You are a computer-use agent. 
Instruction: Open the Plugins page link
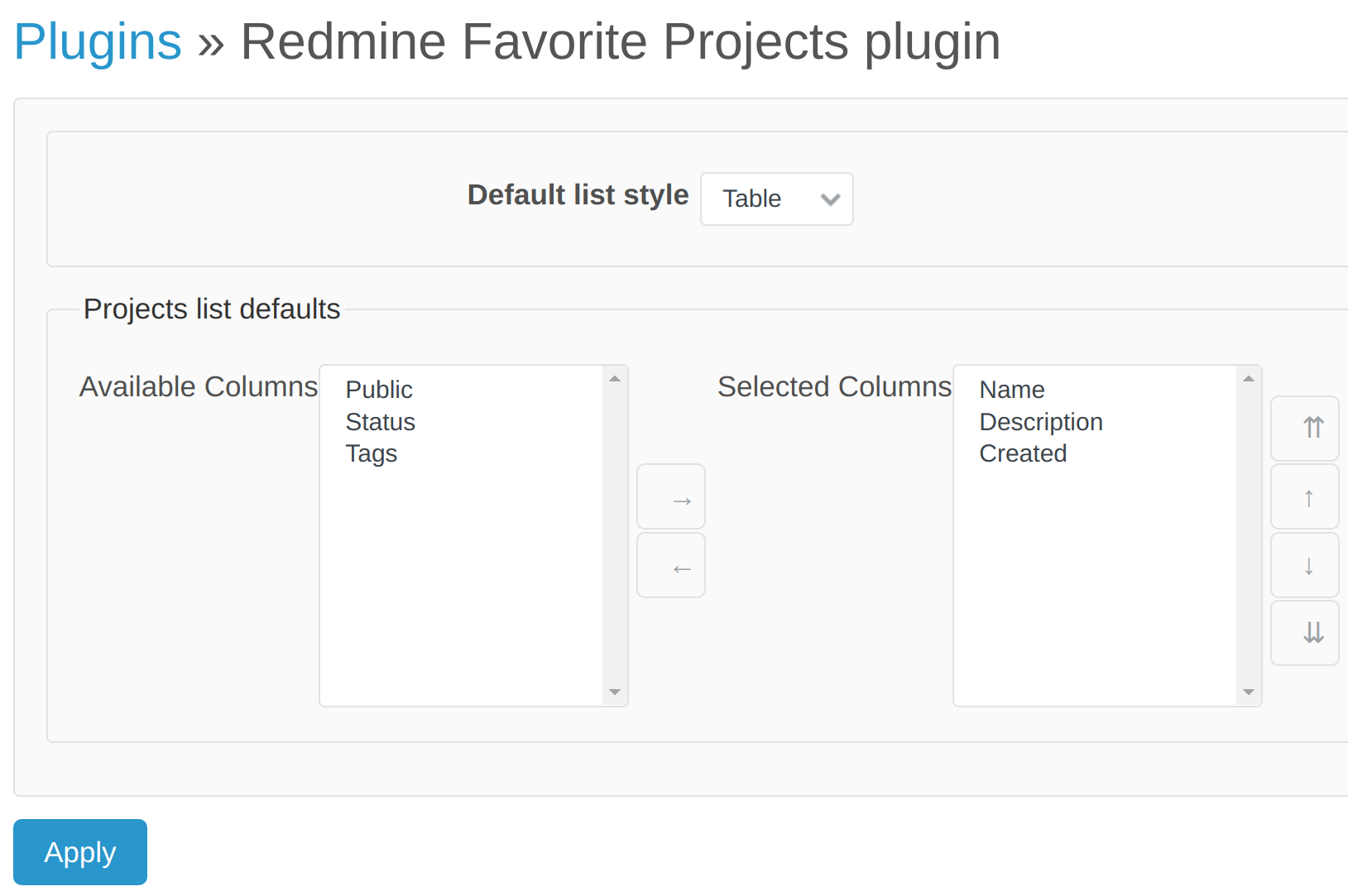[x=97, y=41]
